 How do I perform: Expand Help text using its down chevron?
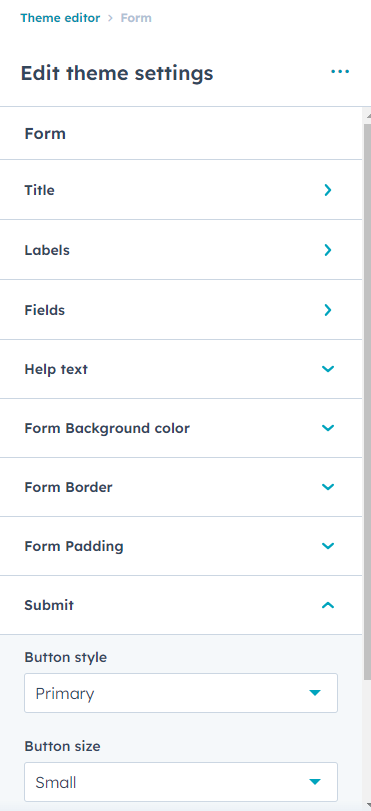[328, 369]
